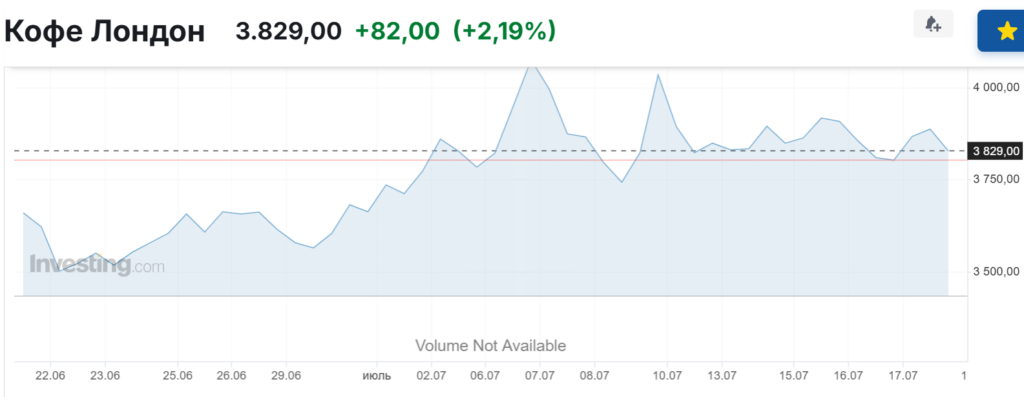Click the Volume Not Available text

[x=490, y=345]
